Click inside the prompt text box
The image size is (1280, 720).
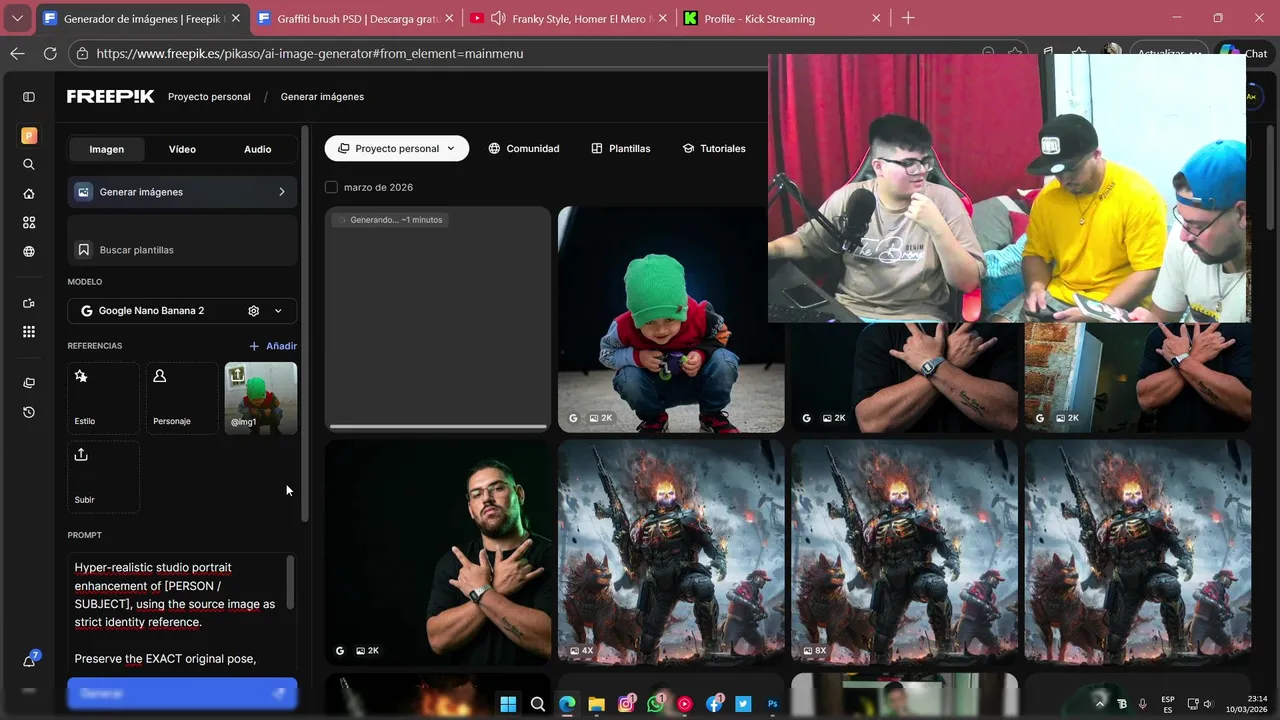click(x=178, y=612)
